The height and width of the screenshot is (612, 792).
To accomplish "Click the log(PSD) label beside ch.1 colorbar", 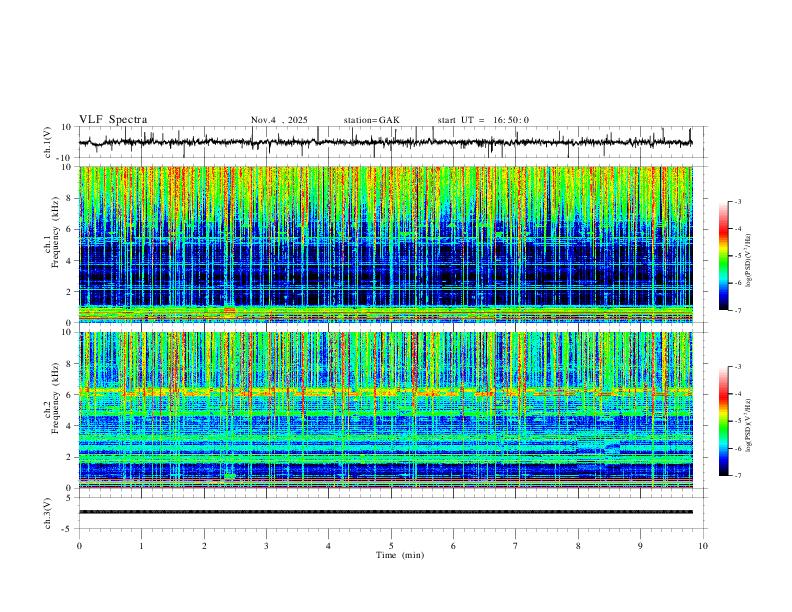I will 748,261.
